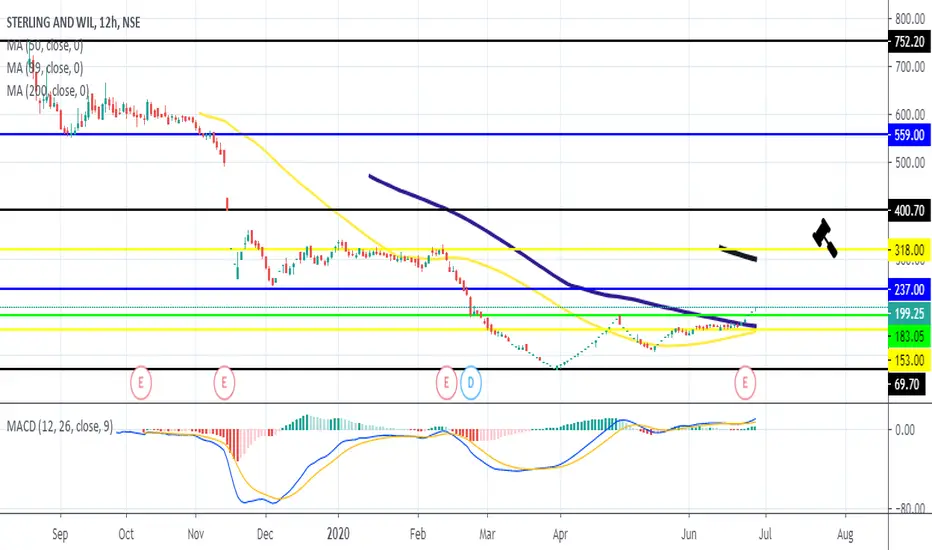
Task: Click the 559.00 blue price label
Action: point(909,135)
